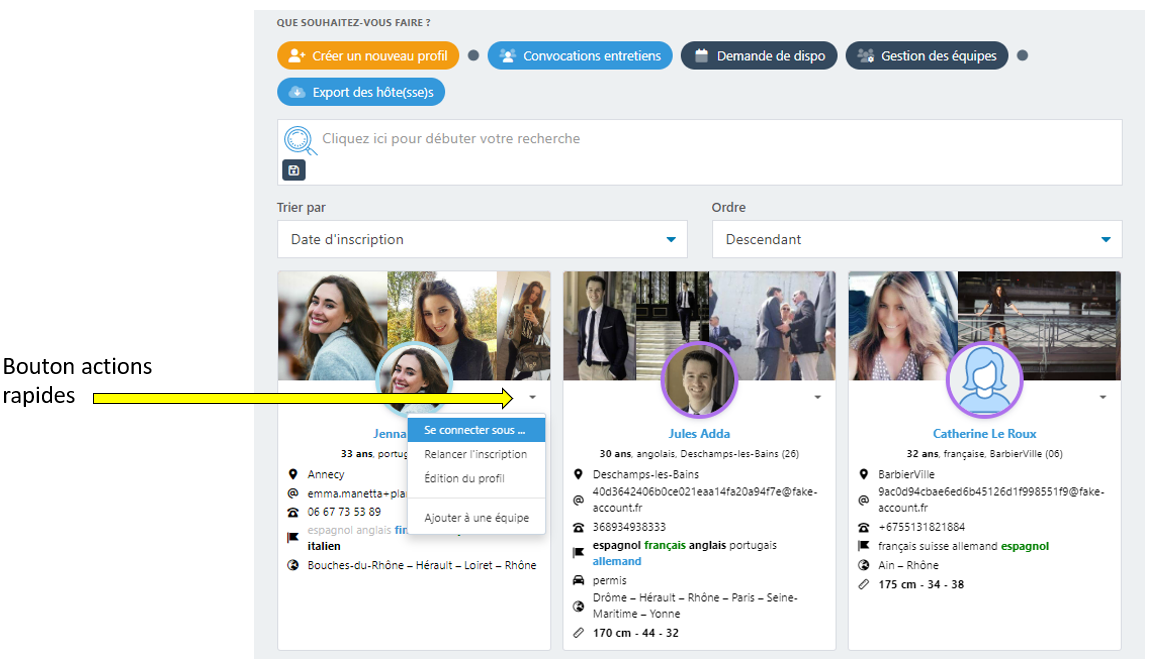1155x667 pixels.
Task: Open quick actions arrow on Catherine Le Roux's card
Action: [x=1103, y=397]
